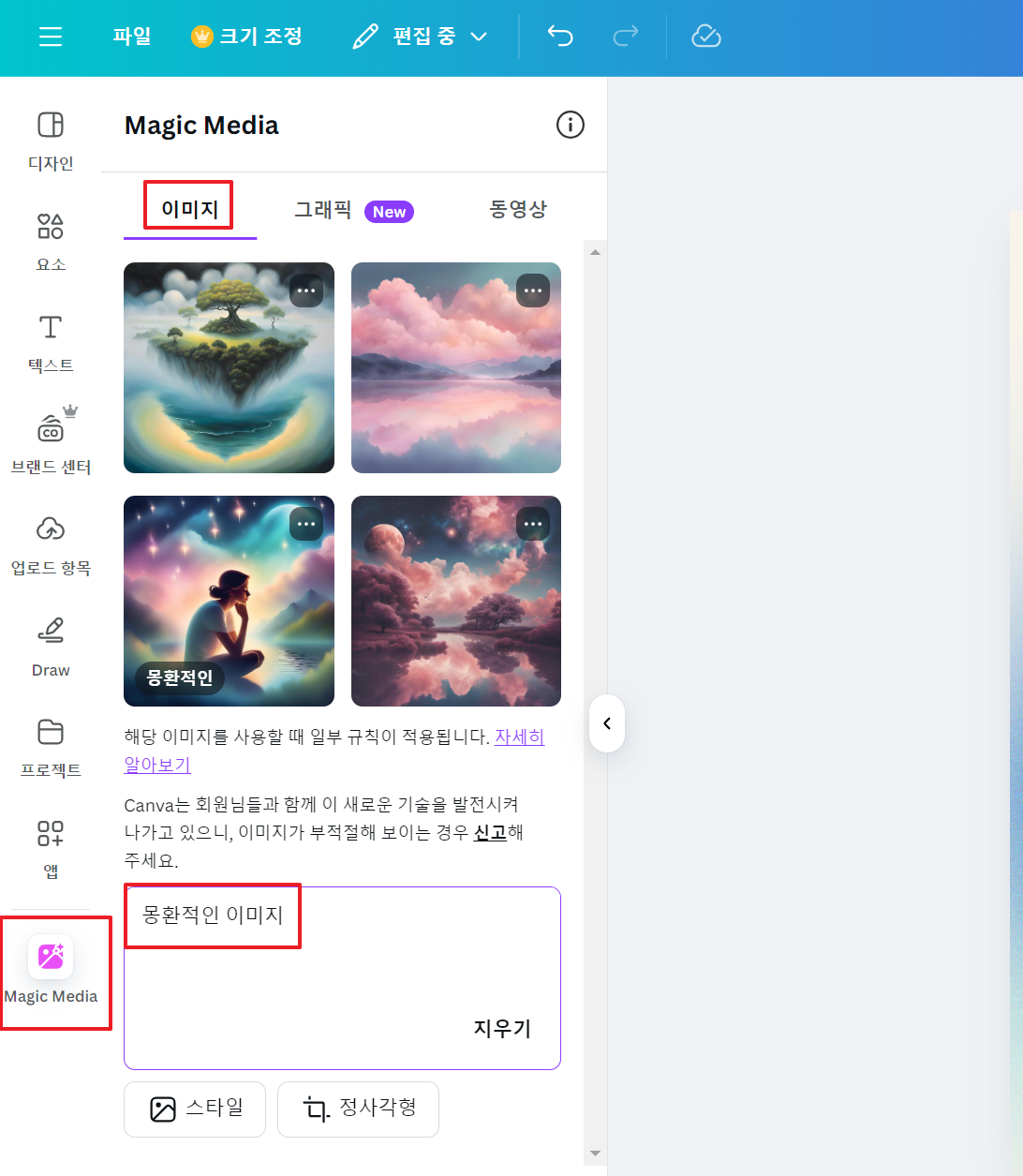Click the panel scrollbar up arrow

[x=595, y=252]
